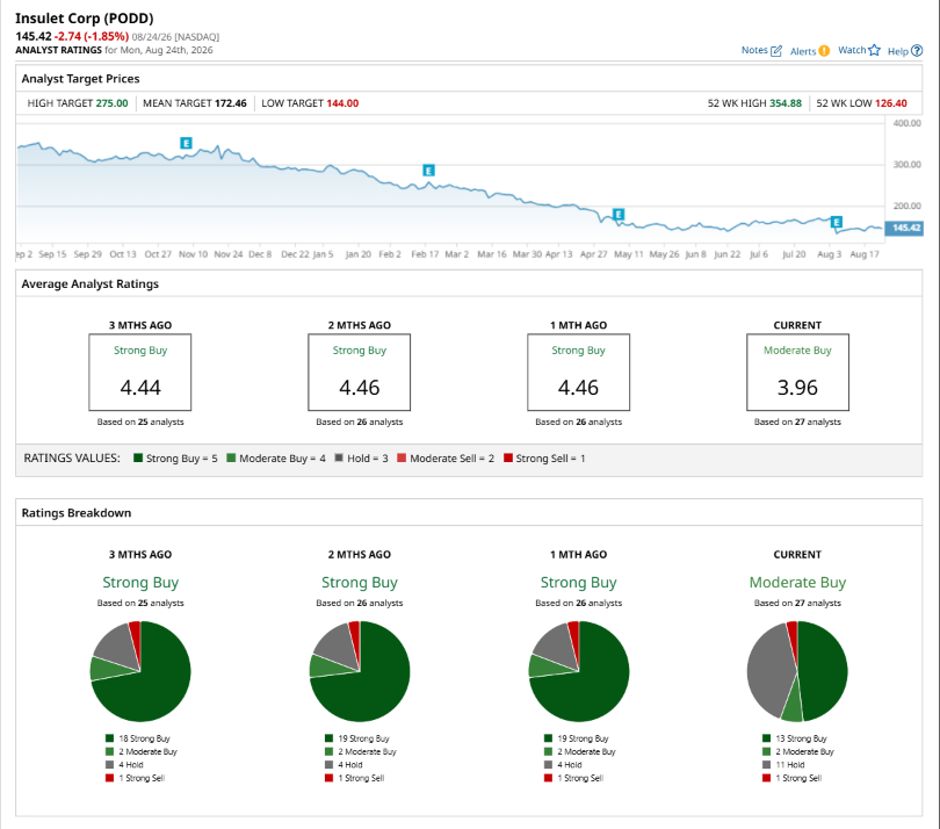
Task: Click the Strong Buy = 5 legend swatch
Action: 138,458
